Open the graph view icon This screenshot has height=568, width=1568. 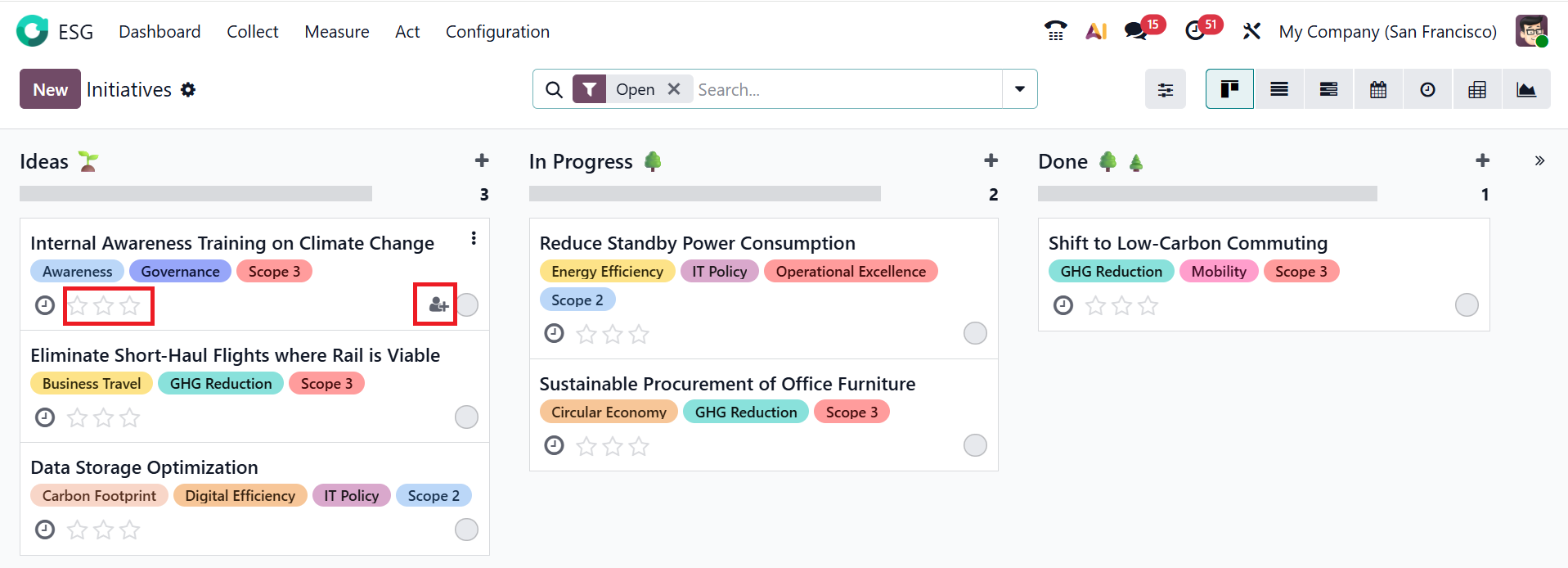tap(1525, 89)
